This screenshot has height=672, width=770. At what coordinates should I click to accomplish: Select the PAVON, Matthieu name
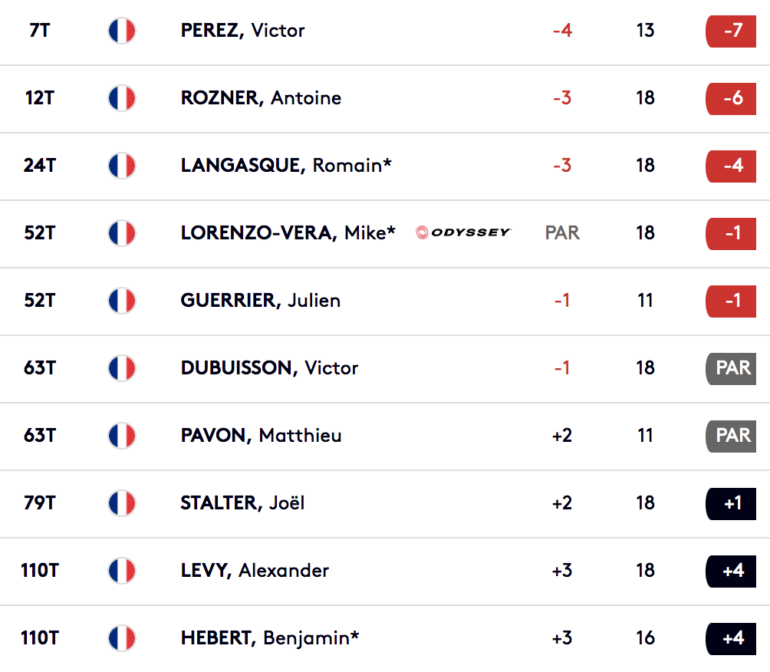pos(261,435)
